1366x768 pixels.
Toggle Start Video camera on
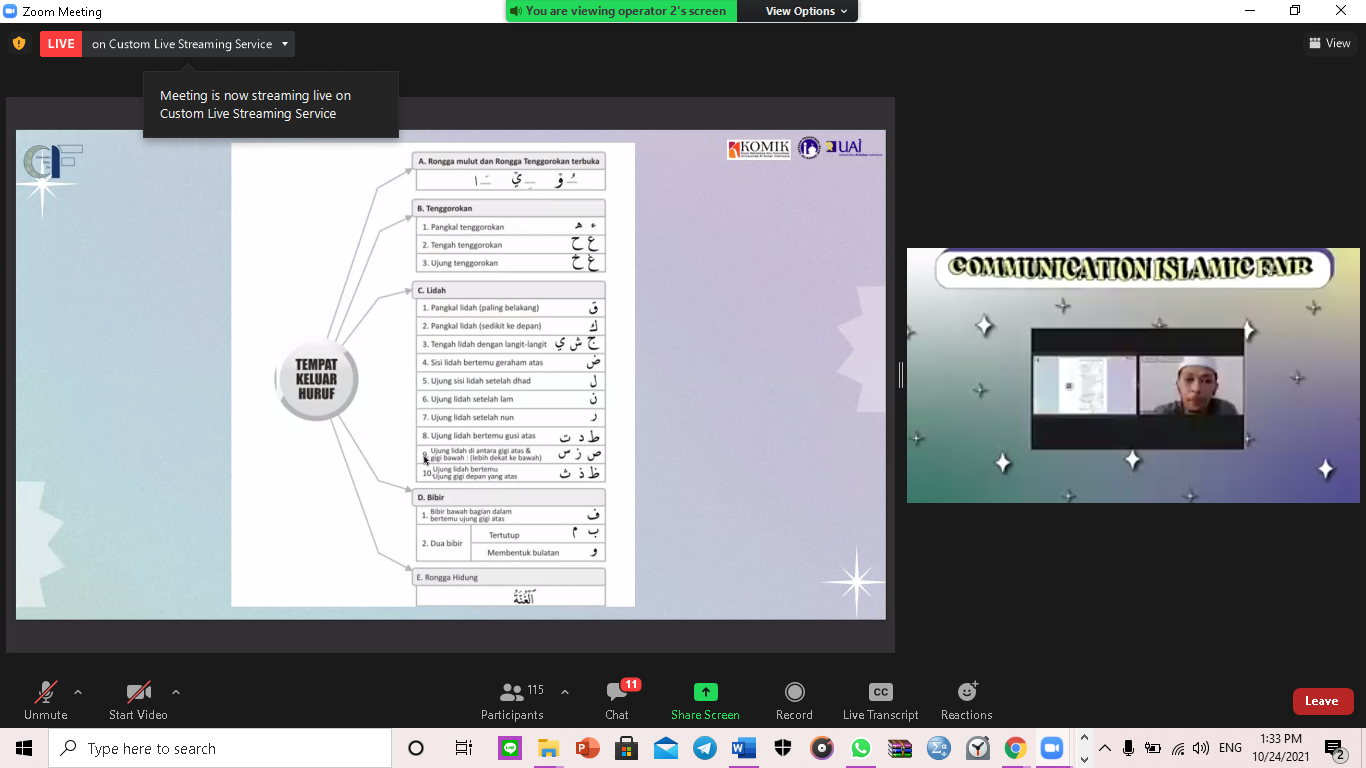coord(138,692)
